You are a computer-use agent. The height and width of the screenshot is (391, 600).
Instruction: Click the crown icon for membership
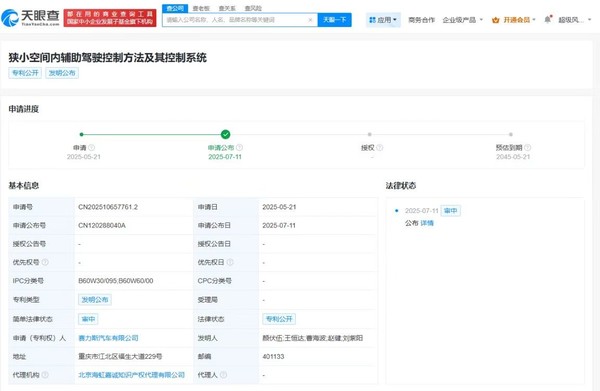(x=496, y=20)
